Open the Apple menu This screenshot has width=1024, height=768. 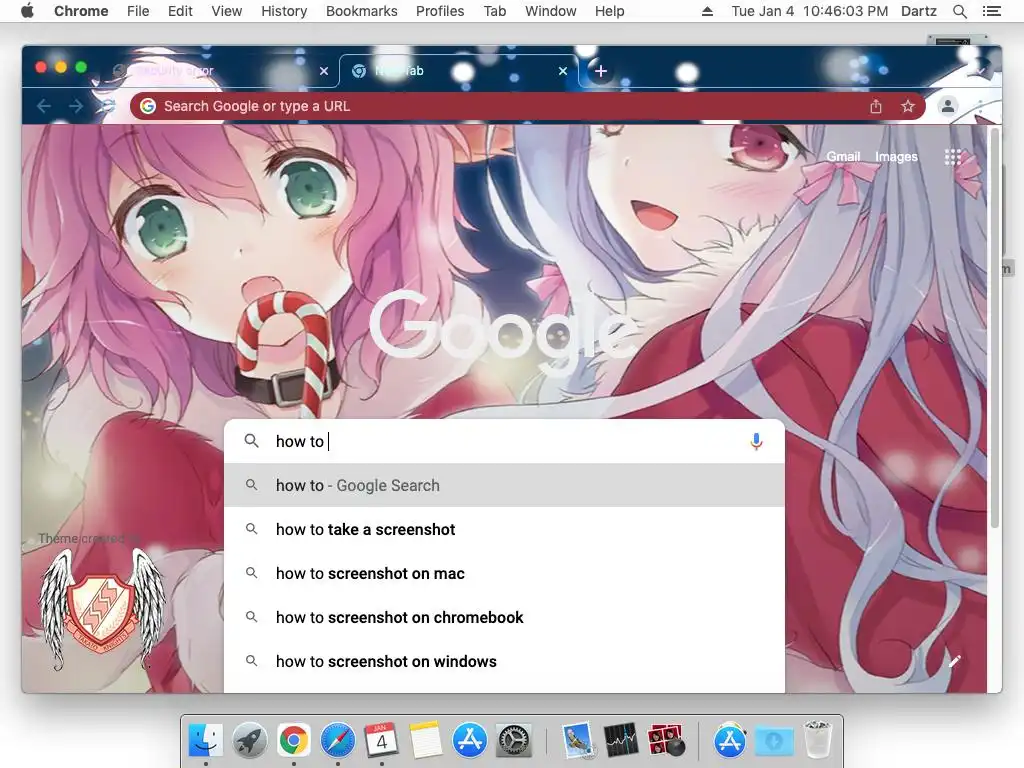(x=27, y=11)
